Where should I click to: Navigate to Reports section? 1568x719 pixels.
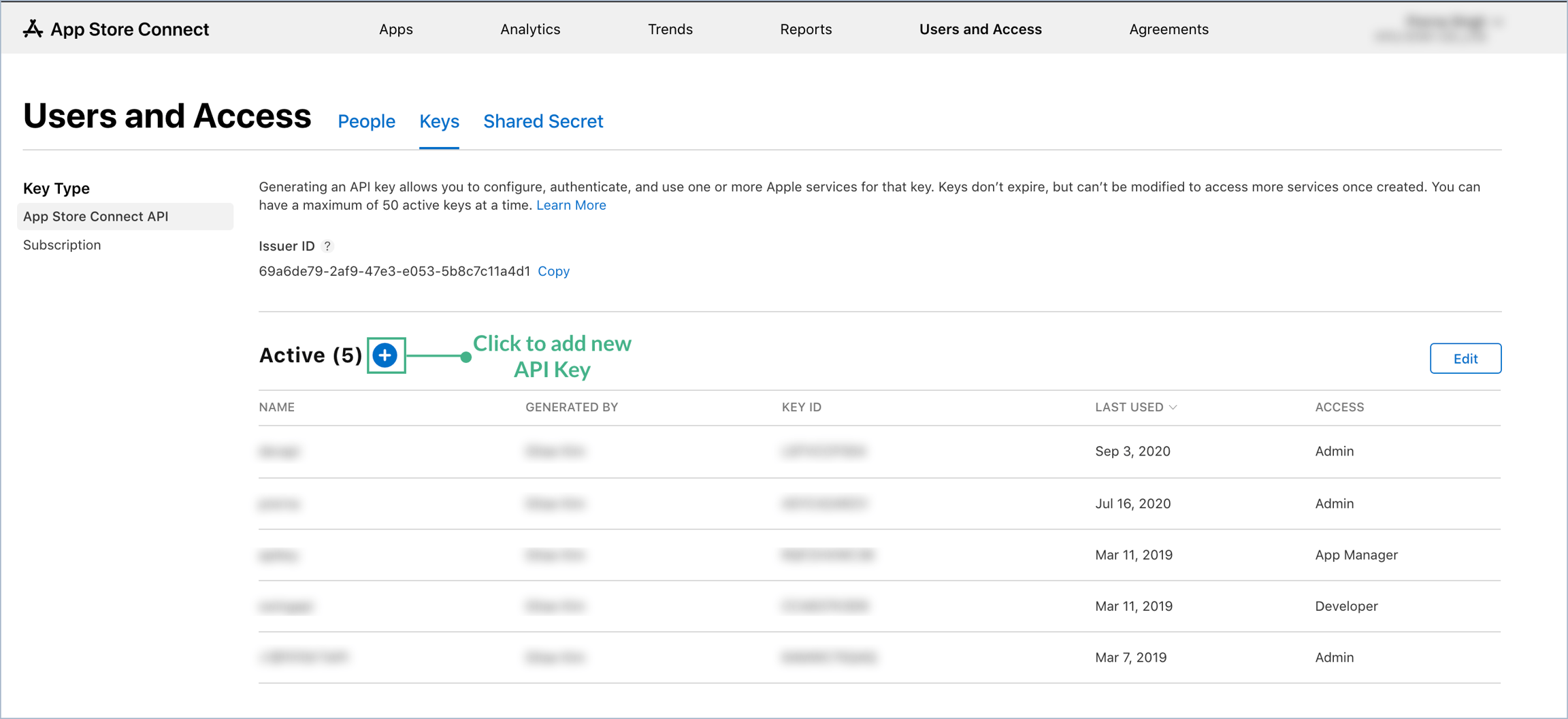coord(805,29)
